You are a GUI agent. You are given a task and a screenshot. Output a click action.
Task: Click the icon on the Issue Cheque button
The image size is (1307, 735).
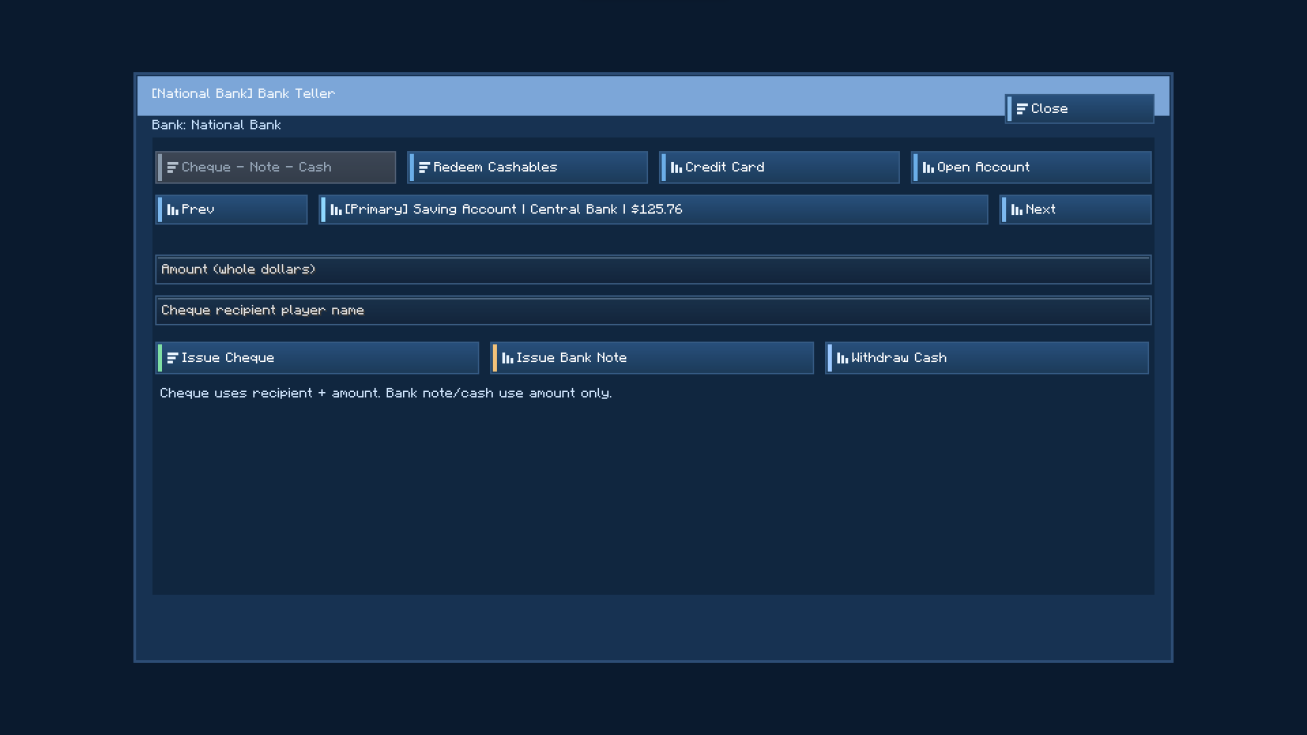(172, 358)
